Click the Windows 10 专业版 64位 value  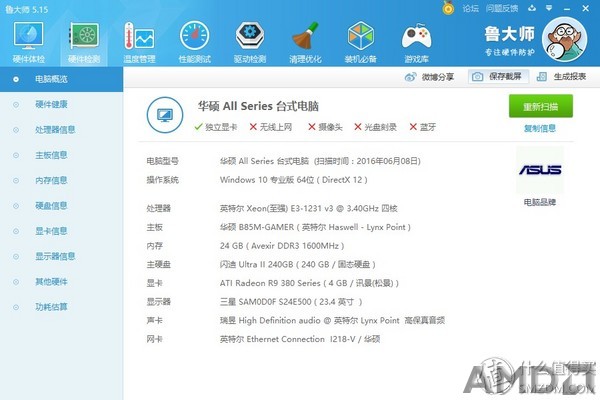293,180
